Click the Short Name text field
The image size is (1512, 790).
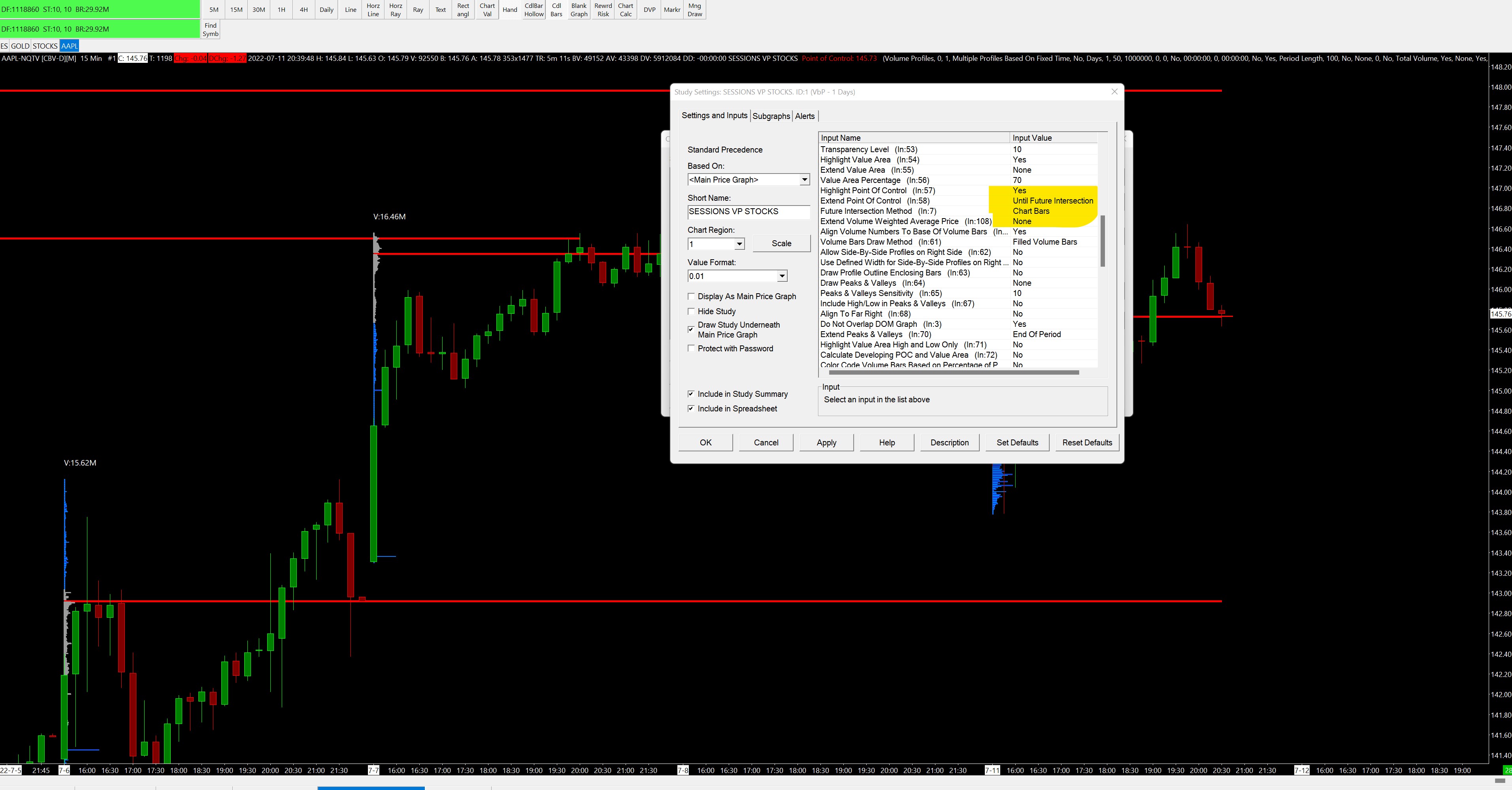pos(748,211)
